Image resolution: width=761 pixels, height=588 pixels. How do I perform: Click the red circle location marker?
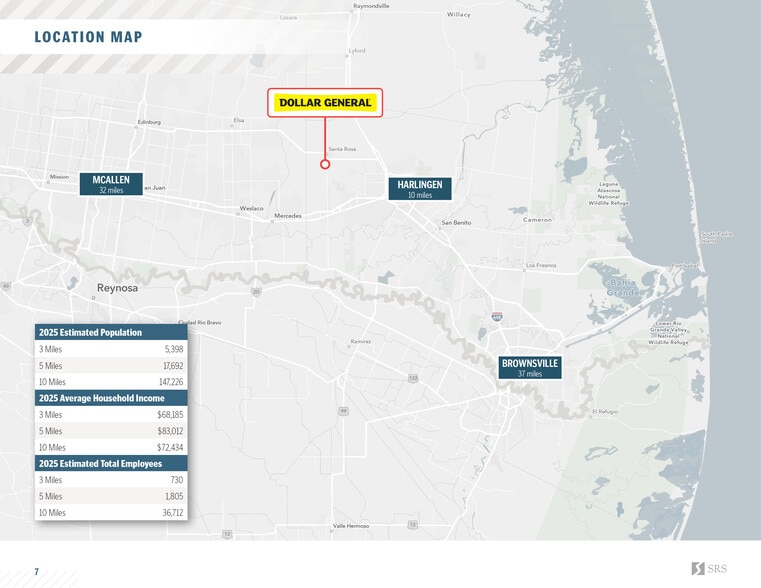tap(325, 164)
